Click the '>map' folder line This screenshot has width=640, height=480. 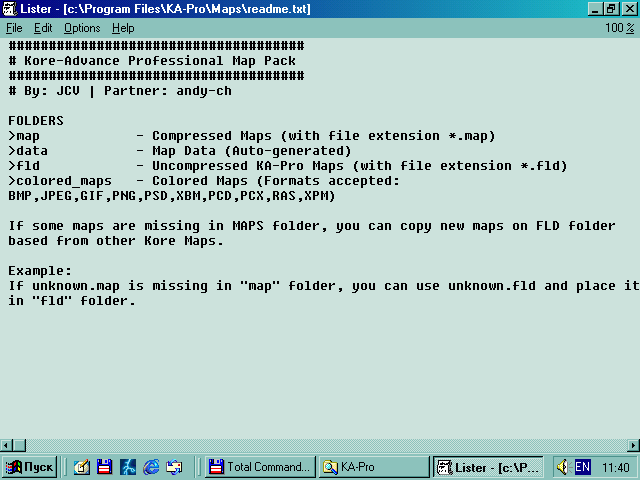pyautogui.click(x=251, y=136)
